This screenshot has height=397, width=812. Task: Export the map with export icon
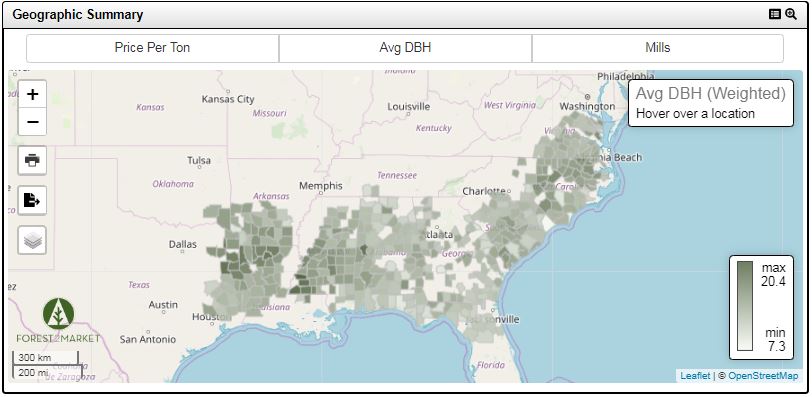32,200
